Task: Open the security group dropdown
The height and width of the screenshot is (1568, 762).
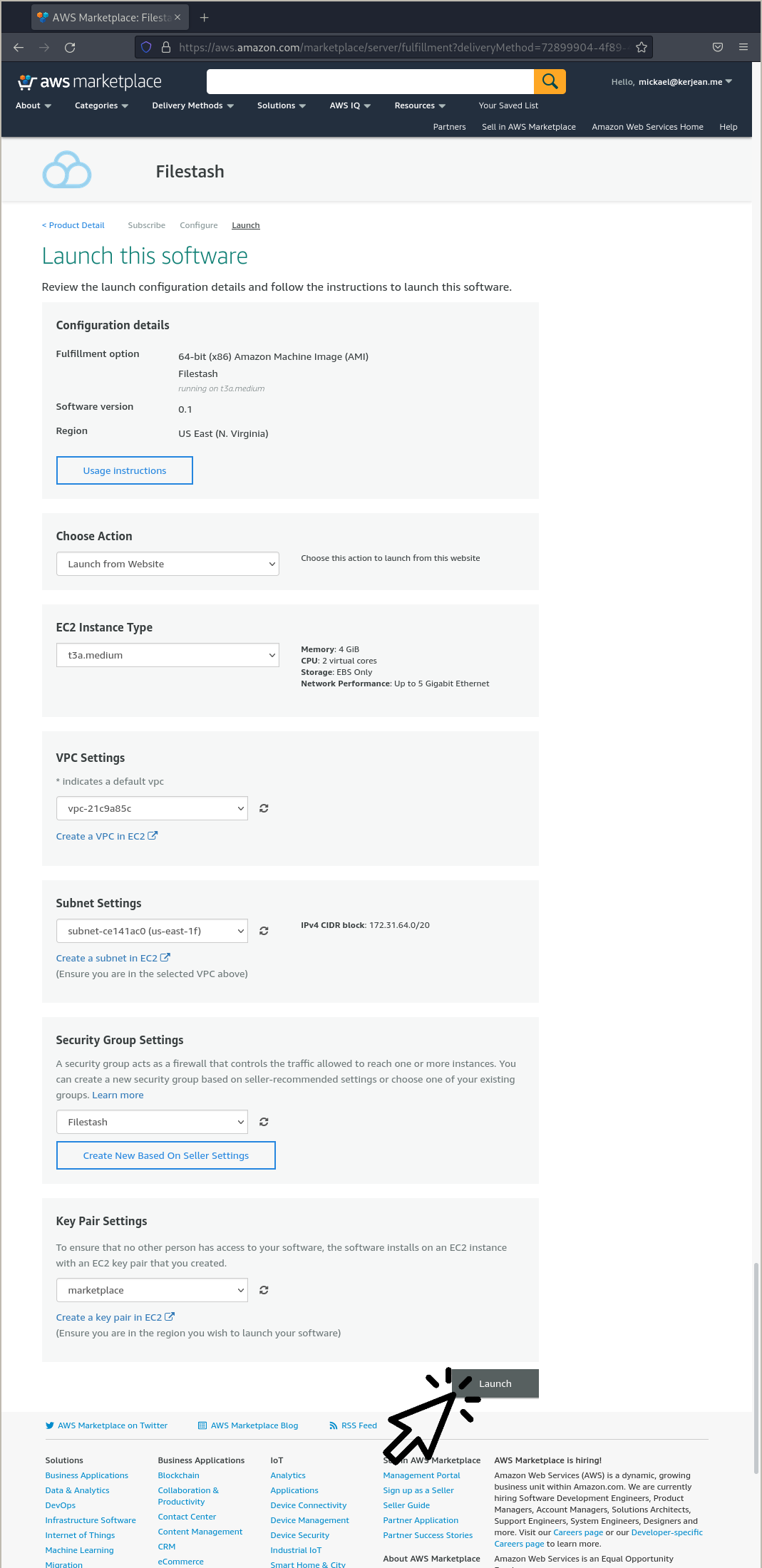Action: point(152,1122)
